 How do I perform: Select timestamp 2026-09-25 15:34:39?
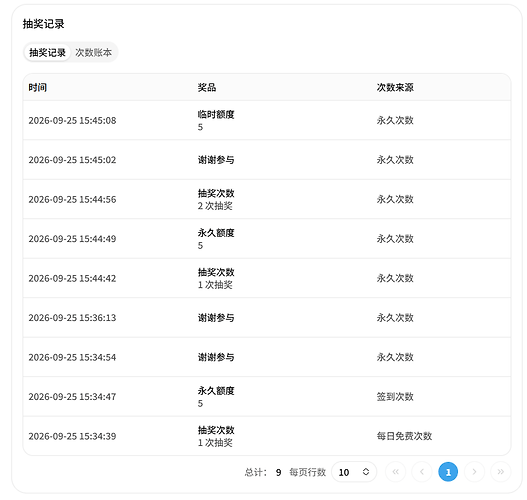[72, 436]
